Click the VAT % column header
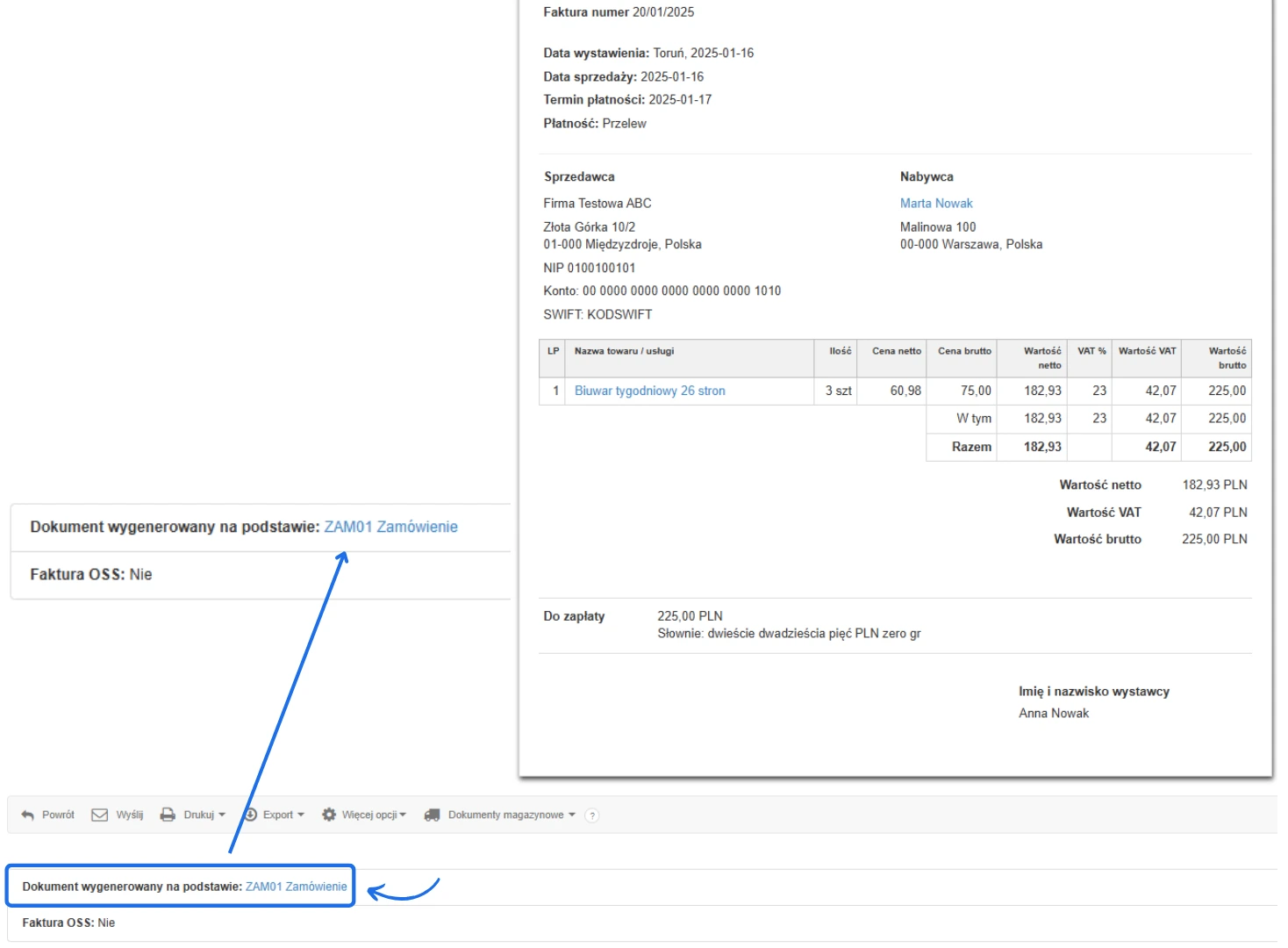Image resolution: width=1288 pixels, height=948 pixels. click(1089, 358)
